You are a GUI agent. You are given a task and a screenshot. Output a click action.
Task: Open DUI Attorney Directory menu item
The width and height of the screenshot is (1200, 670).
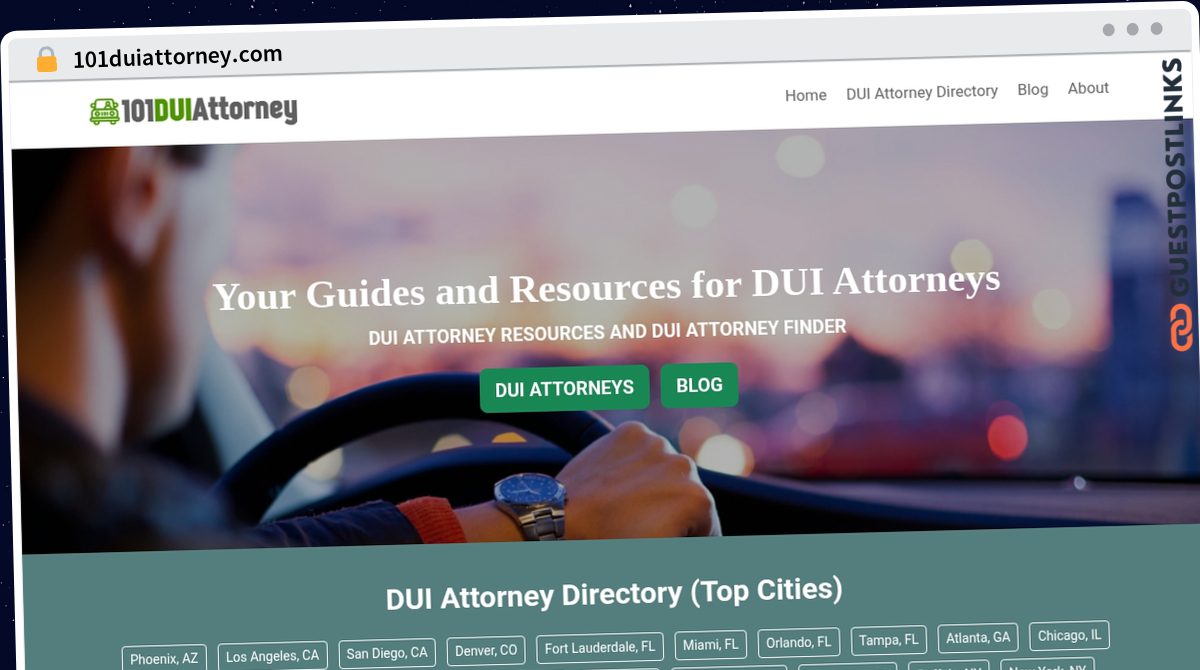(922, 92)
